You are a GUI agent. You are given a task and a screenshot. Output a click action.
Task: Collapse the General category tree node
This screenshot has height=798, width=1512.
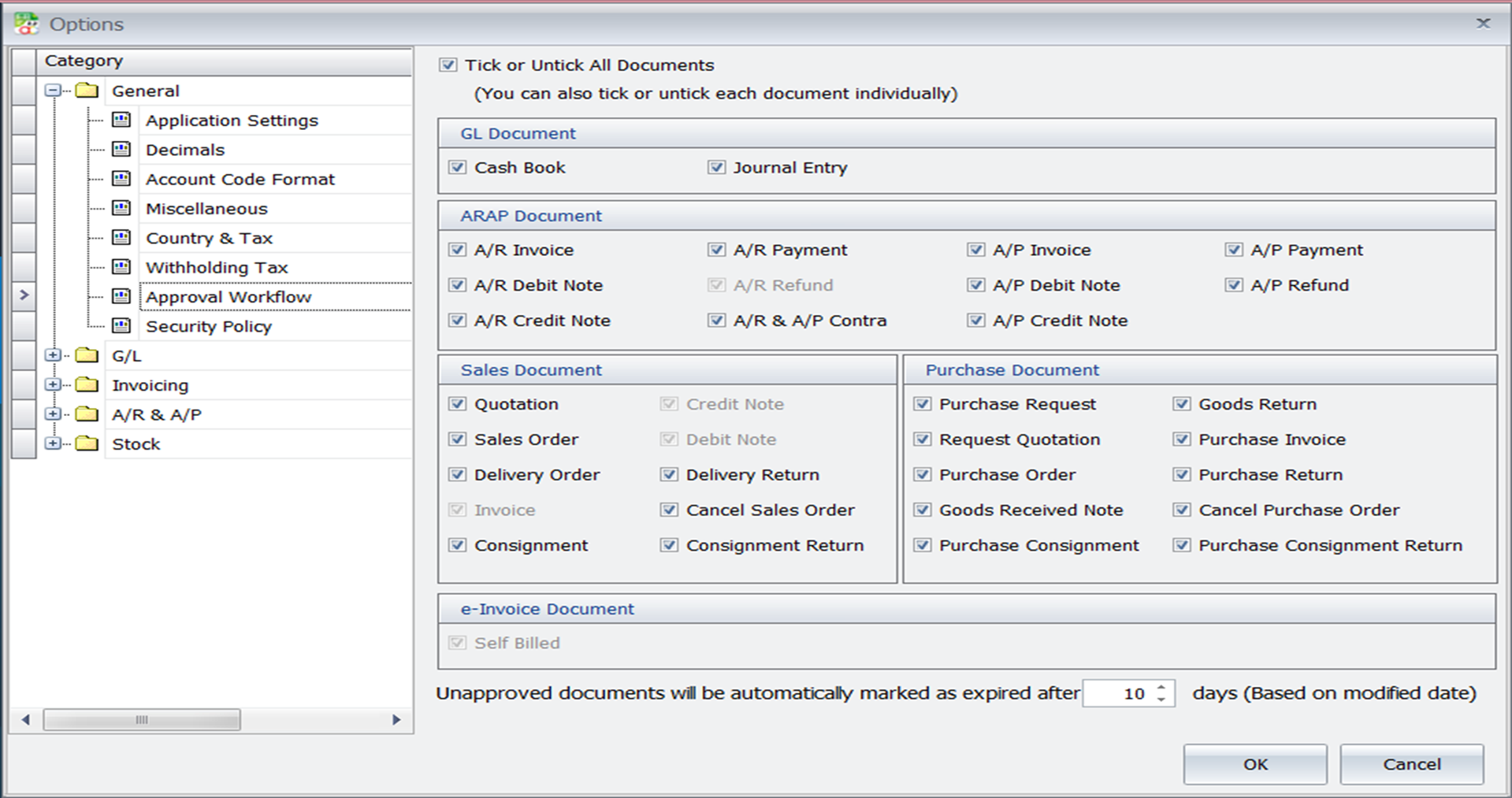[x=53, y=91]
